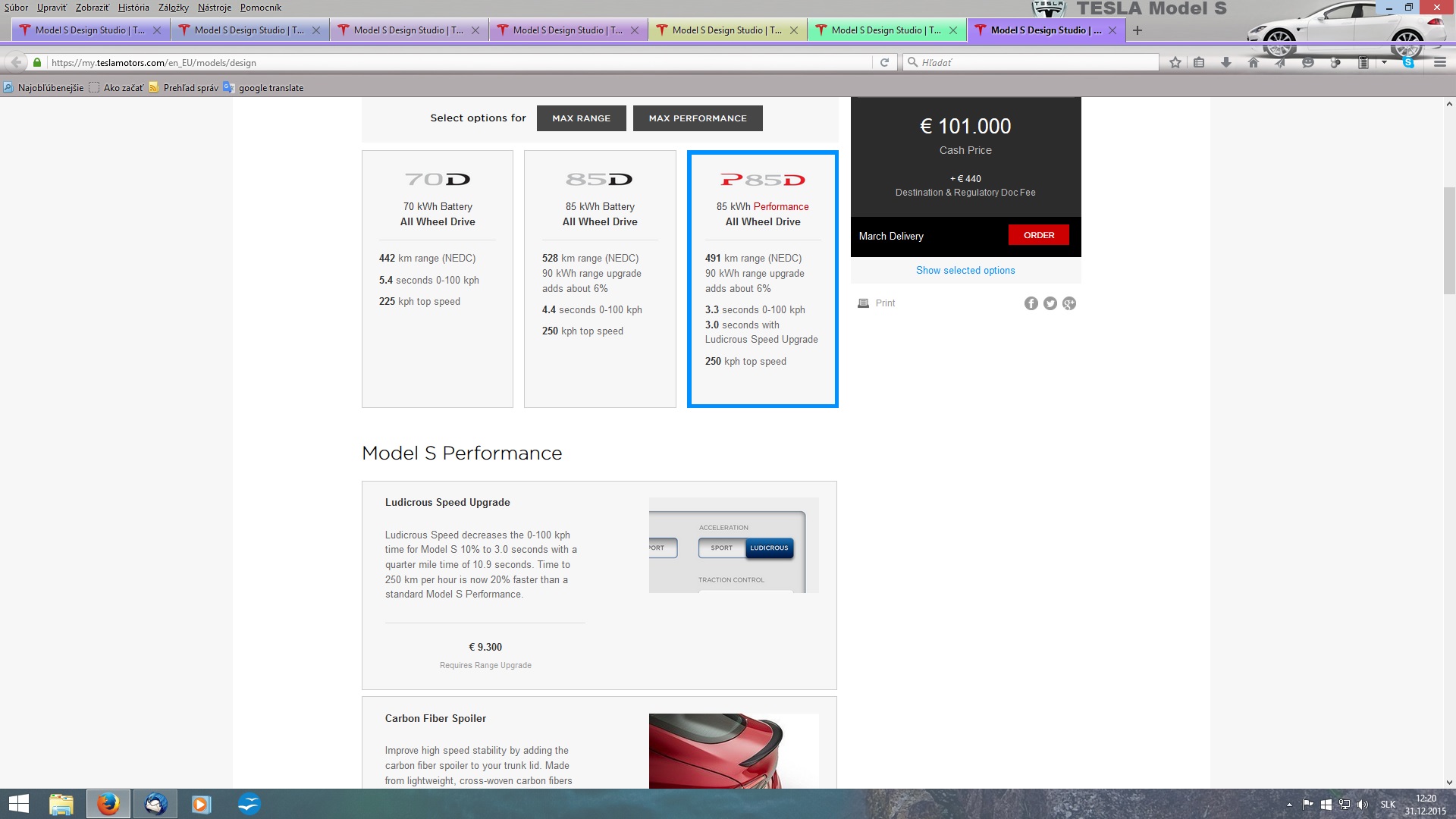Open the bookmarks list icon
This screenshot has height=819, width=1456.
click(1199, 62)
